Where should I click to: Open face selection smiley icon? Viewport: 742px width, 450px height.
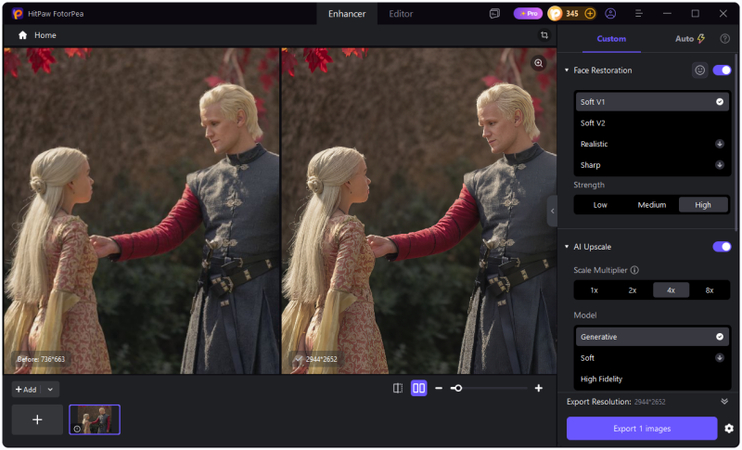coord(699,71)
